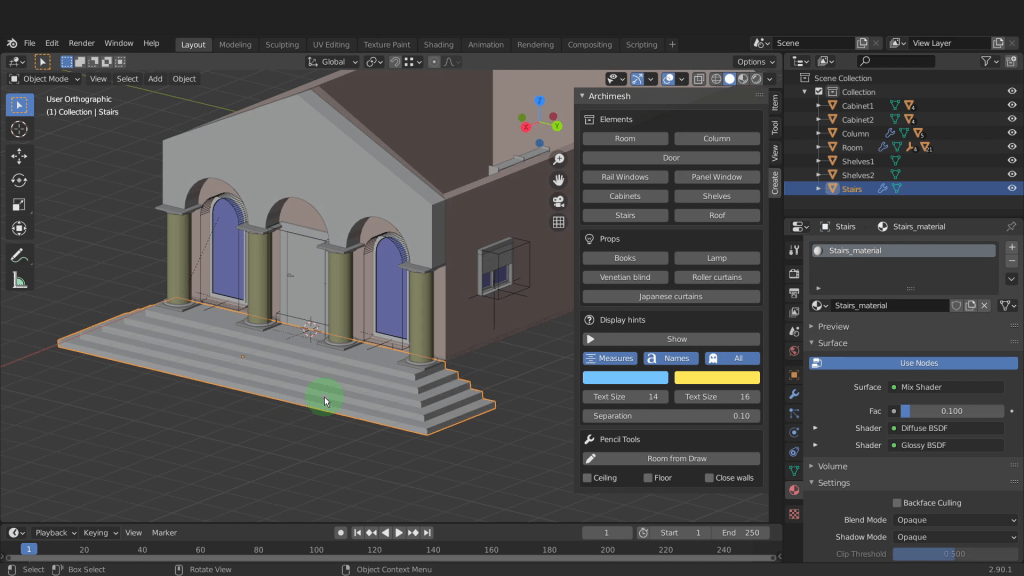Select the Annotate pencil tool
The image size is (1024, 576).
(19, 255)
